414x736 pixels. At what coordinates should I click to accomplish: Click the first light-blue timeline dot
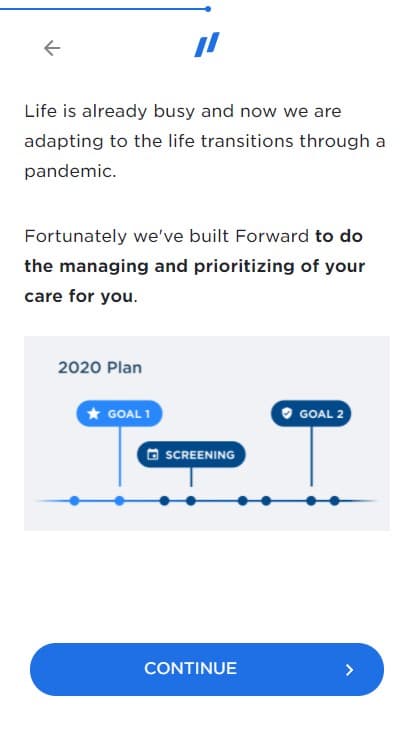74,501
